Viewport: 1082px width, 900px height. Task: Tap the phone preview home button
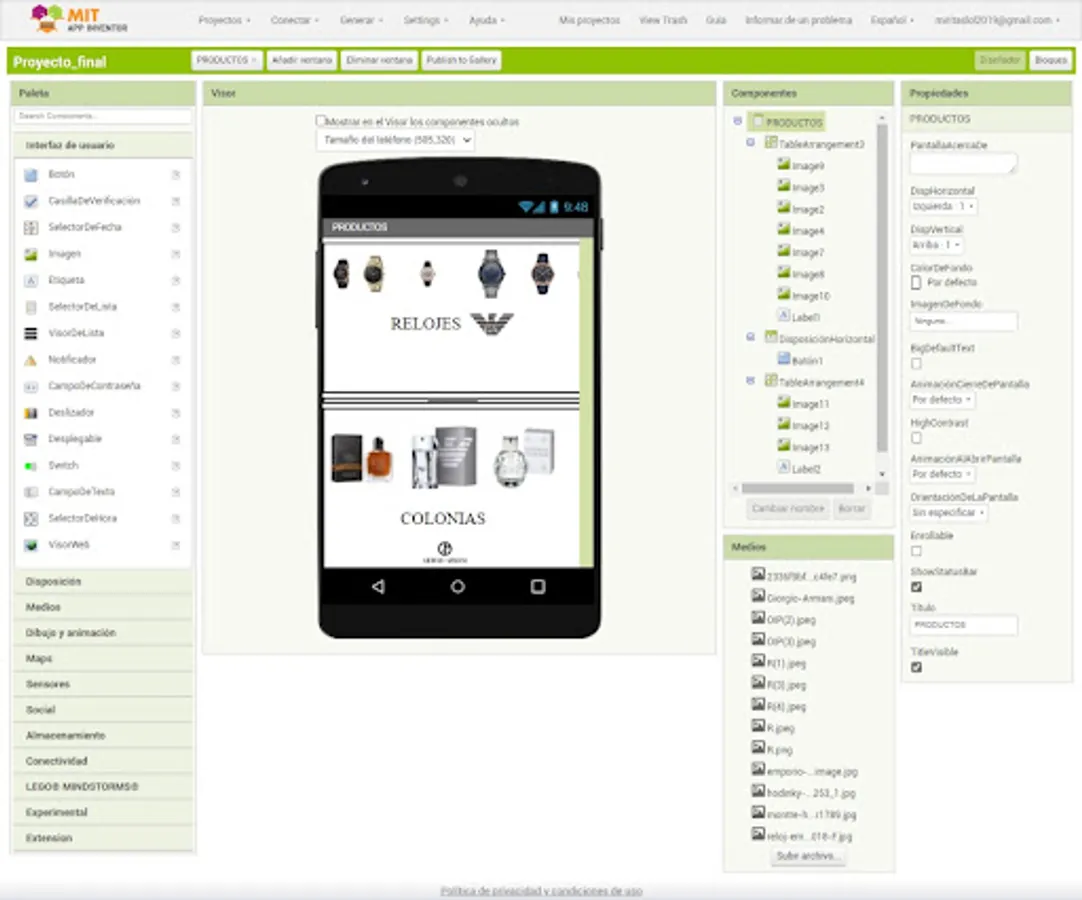click(x=458, y=587)
